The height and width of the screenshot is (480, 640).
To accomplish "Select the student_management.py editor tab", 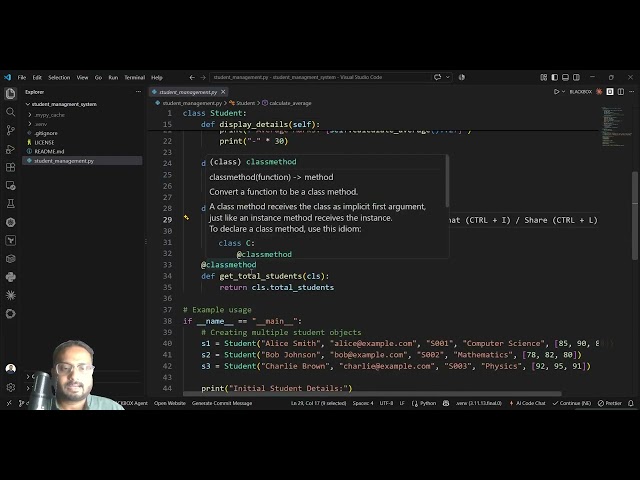I will (188, 92).
